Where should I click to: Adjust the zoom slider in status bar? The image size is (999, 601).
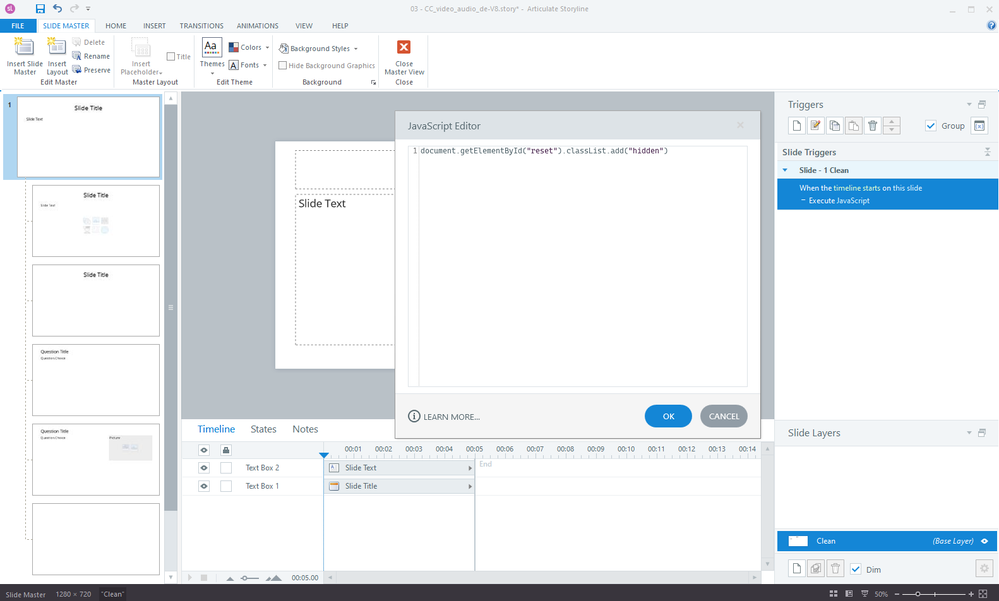click(918, 594)
